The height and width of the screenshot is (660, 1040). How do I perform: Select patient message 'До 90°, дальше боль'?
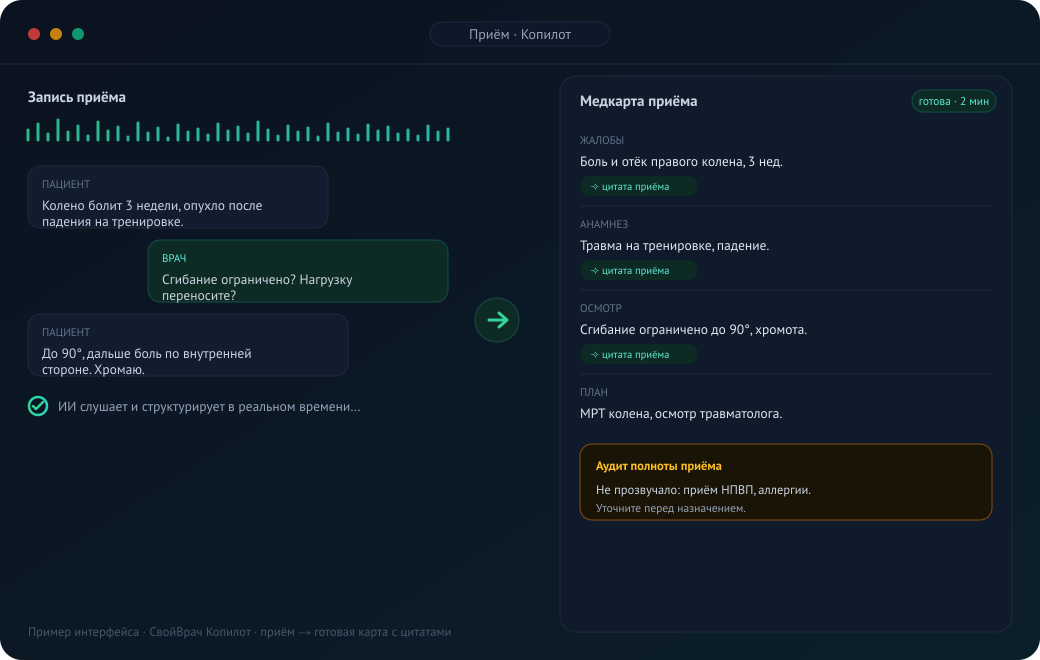188,345
